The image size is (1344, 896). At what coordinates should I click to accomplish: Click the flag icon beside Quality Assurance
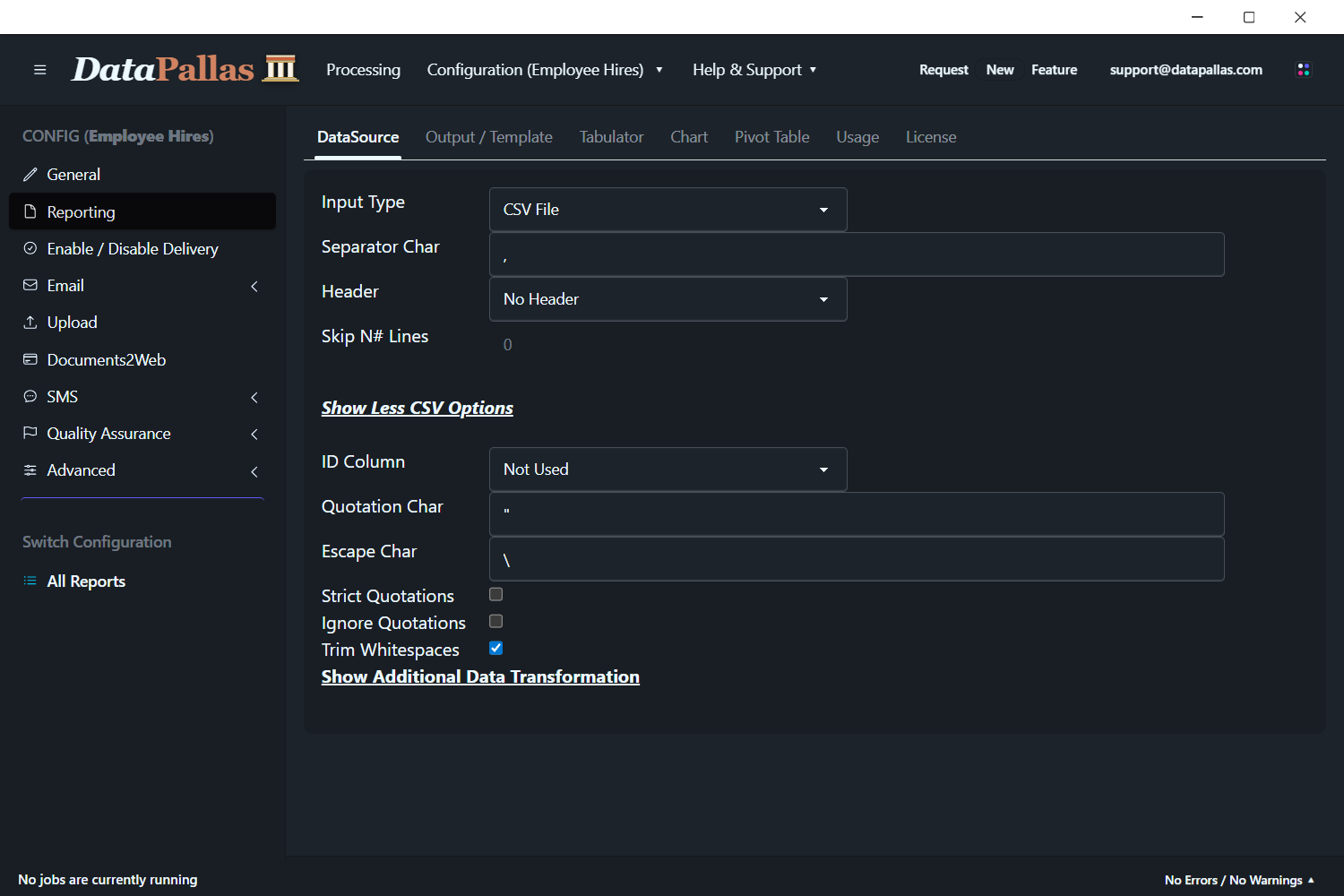[x=30, y=433]
